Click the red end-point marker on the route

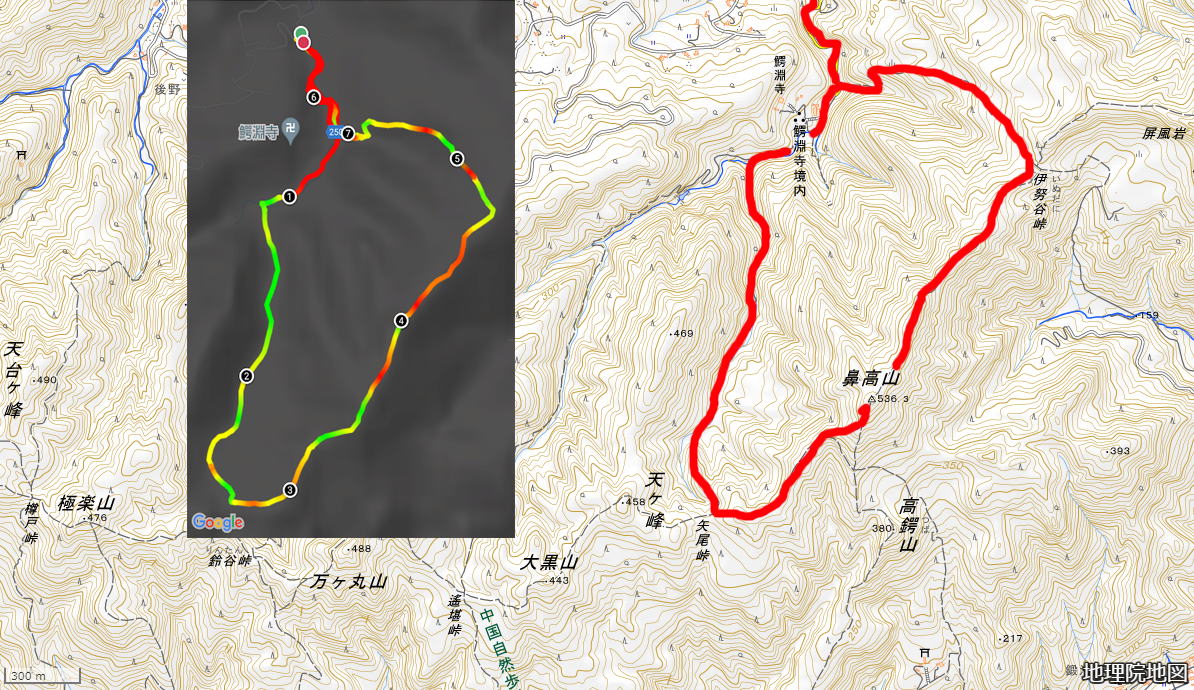click(303, 42)
